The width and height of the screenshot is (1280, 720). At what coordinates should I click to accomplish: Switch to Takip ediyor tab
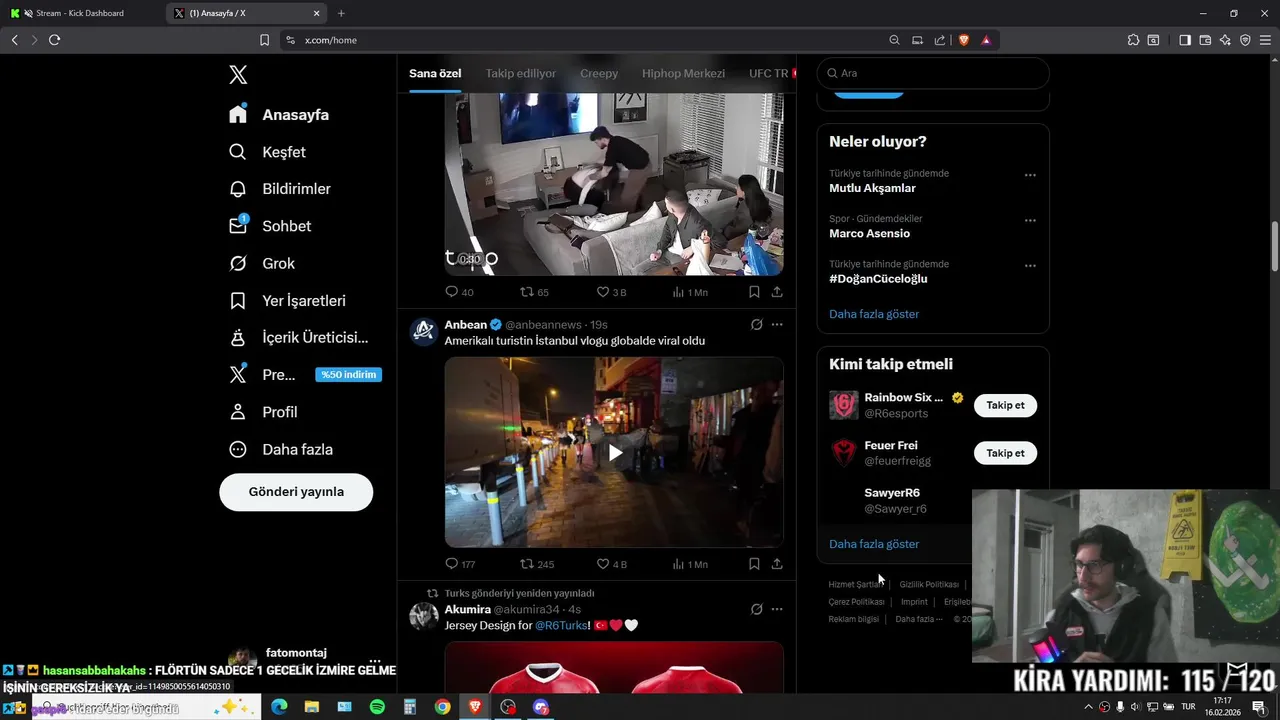click(521, 73)
